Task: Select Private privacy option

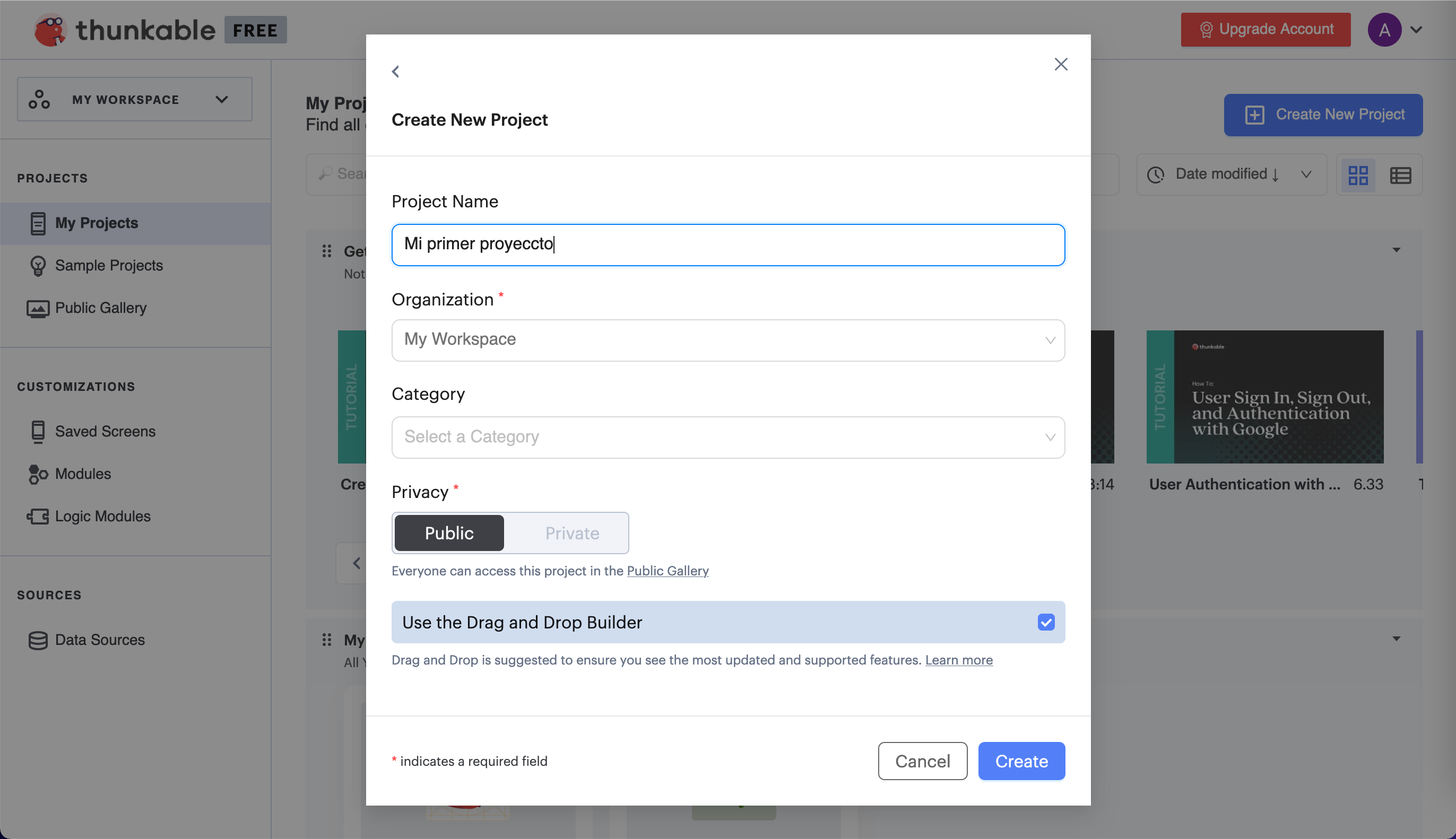Action: pyautogui.click(x=572, y=533)
